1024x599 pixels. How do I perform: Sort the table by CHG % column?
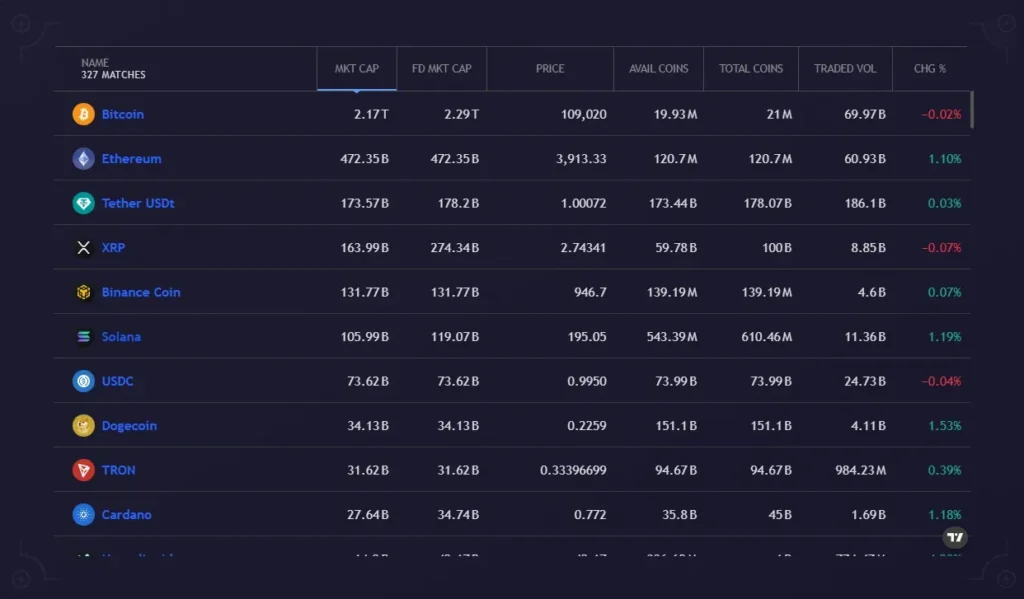point(929,68)
